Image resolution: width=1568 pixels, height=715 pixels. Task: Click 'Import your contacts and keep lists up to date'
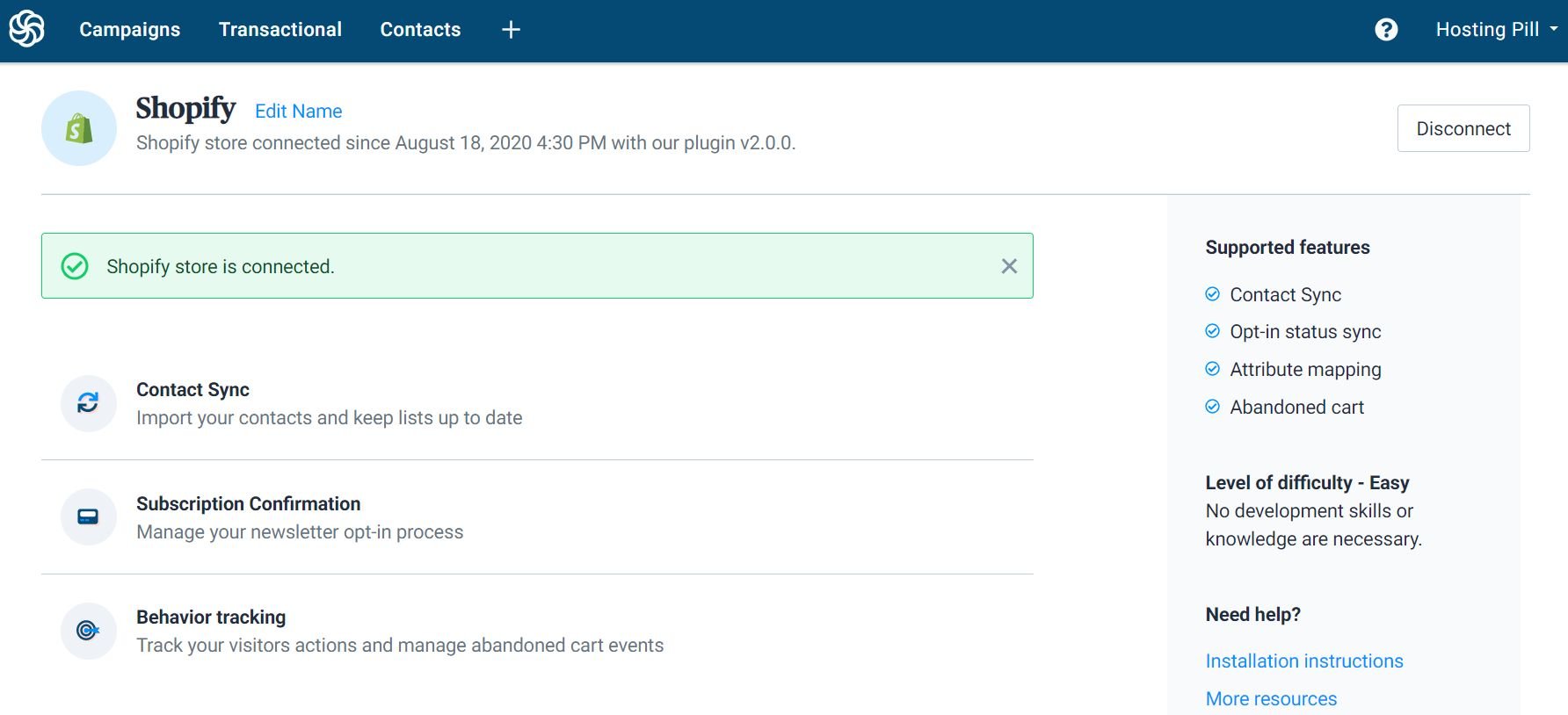(x=329, y=418)
